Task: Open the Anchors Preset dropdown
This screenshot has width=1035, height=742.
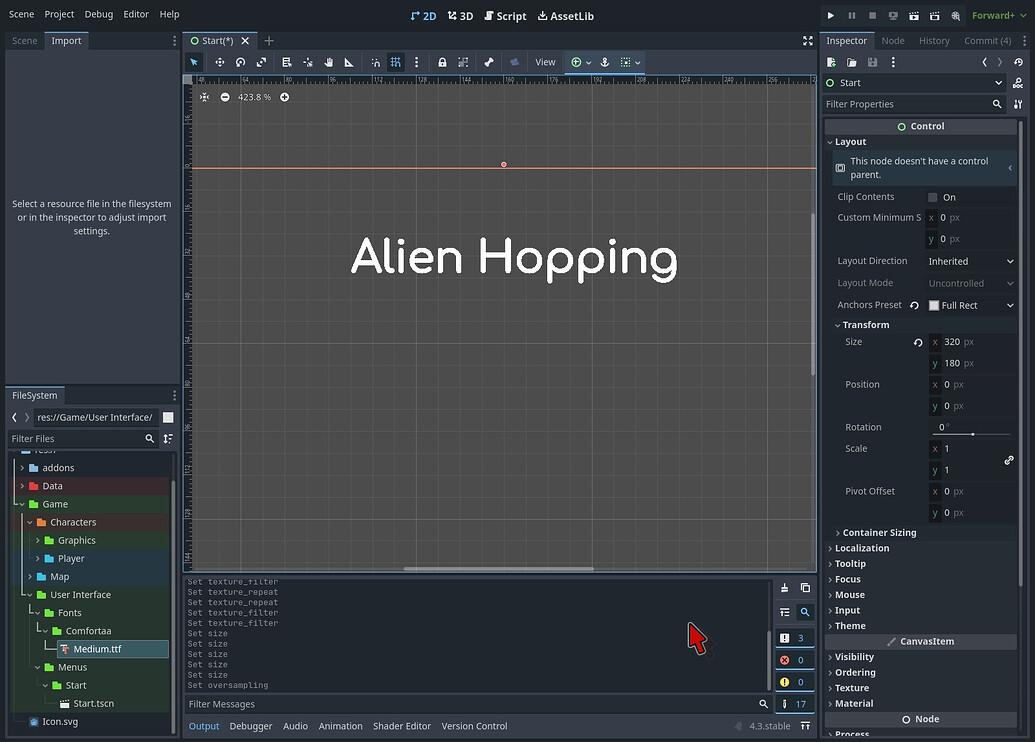Action: [x=970, y=305]
